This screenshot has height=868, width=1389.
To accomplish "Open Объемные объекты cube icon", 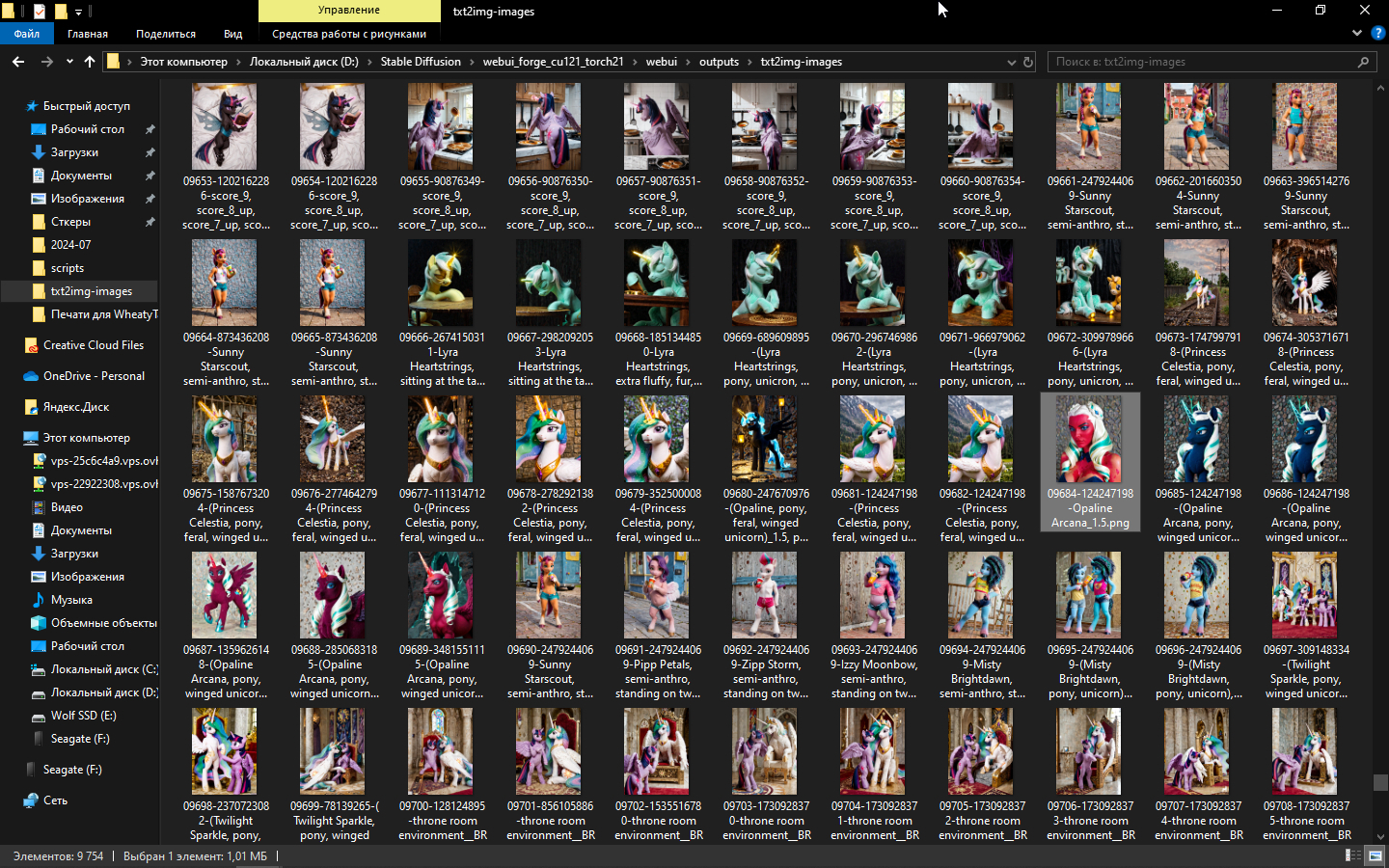I will [39, 623].
